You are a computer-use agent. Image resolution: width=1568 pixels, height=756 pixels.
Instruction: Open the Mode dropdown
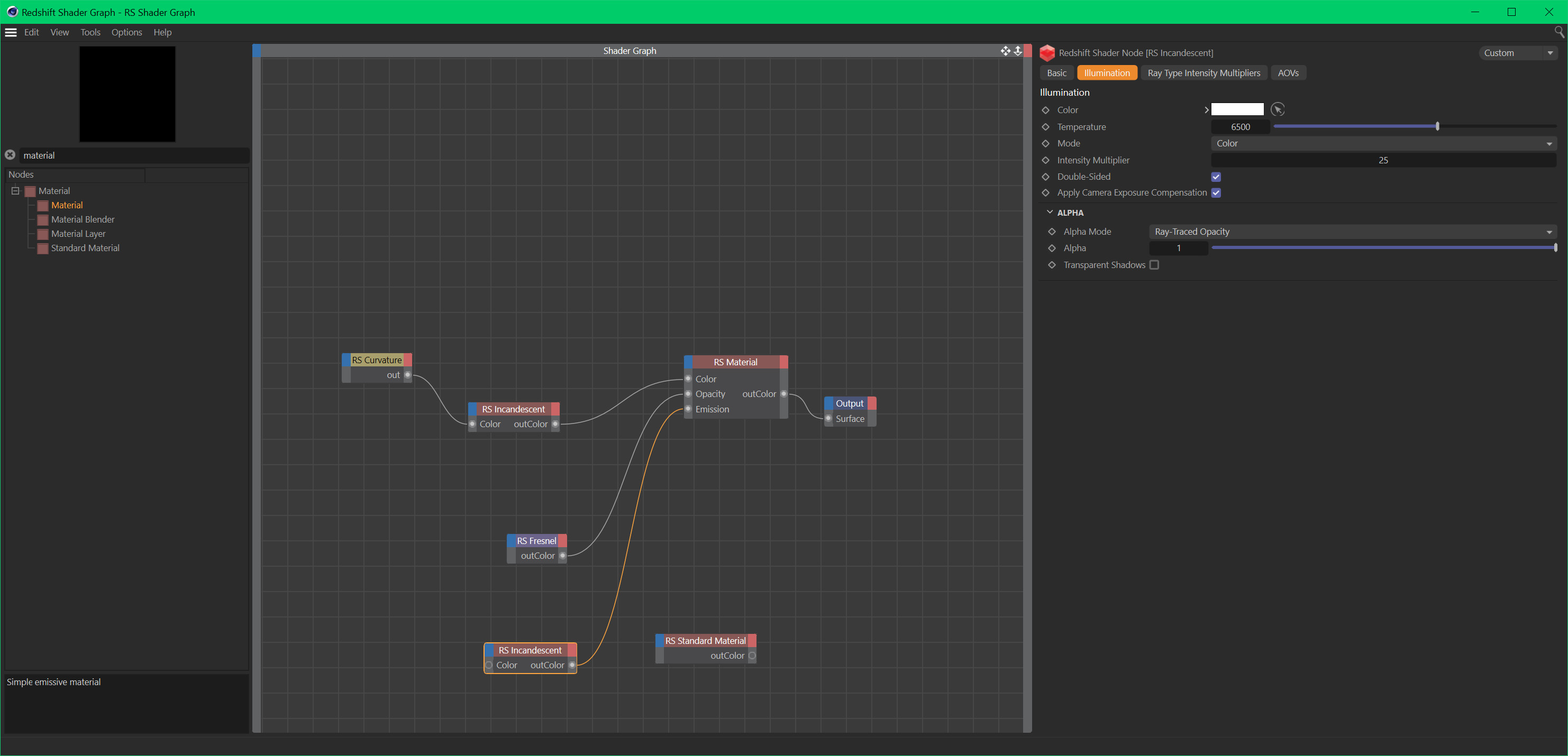click(x=1383, y=144)
